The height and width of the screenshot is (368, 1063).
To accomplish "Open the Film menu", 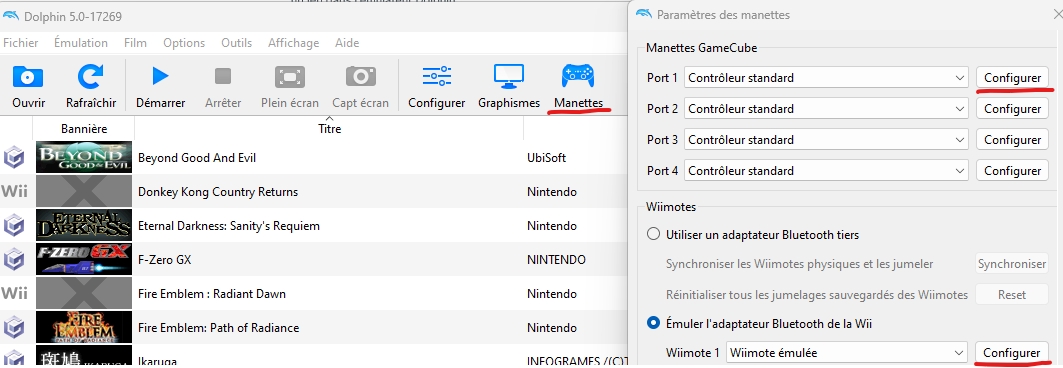I will (136, 43).
